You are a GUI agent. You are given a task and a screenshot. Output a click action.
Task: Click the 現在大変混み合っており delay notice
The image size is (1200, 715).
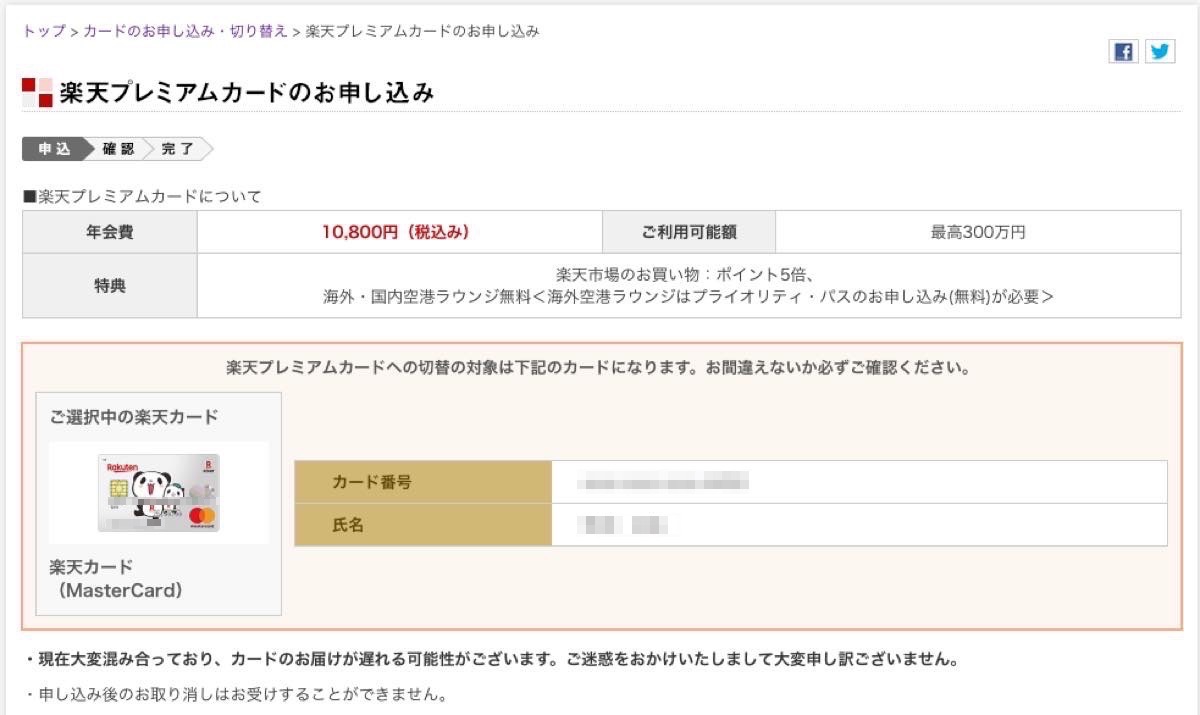click(492, 660)
